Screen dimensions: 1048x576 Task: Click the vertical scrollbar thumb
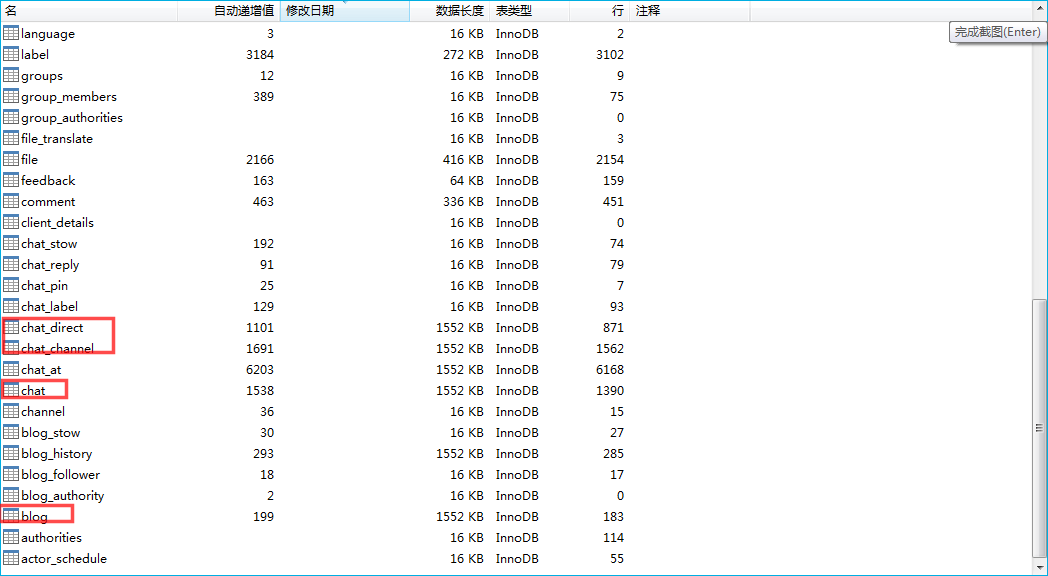[x=1040, y=427]
